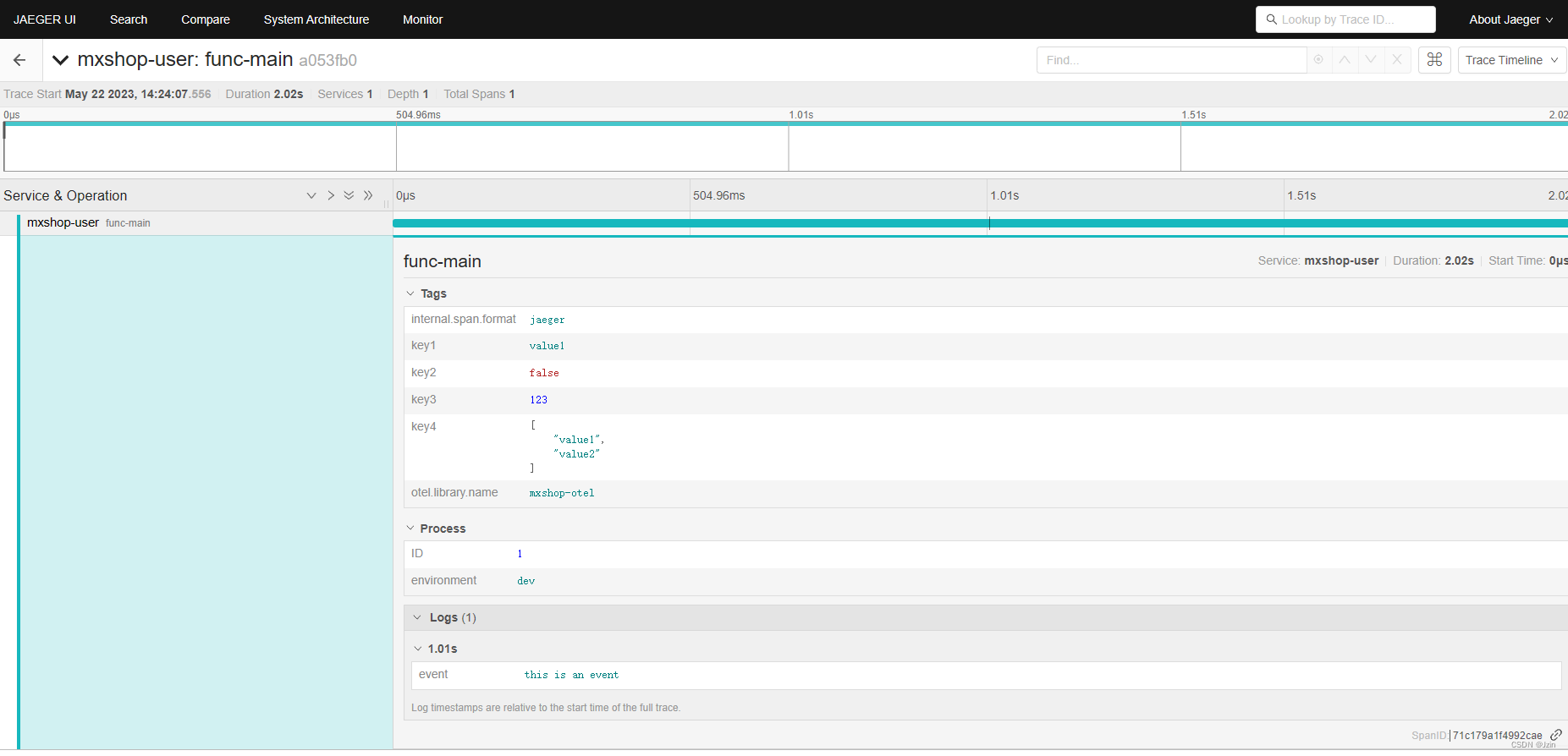Click the 'Duration 2.02s' header summary
The height and width of the screenshot is (756, 1568).
point(264,94)
